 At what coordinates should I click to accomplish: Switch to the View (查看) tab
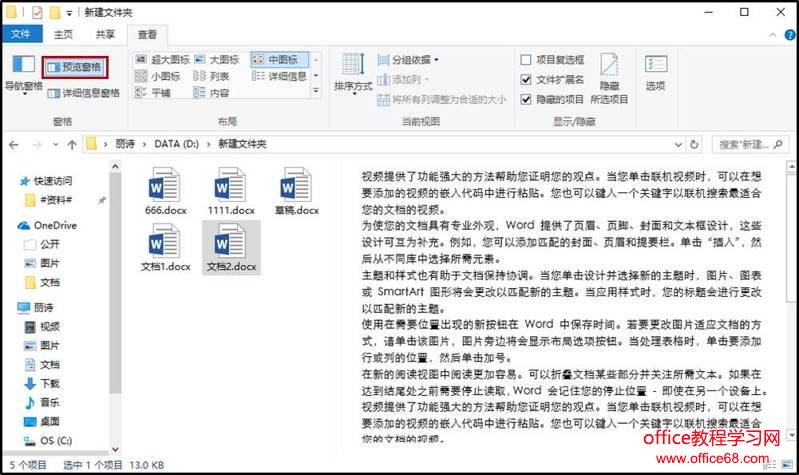click(147, 34)
